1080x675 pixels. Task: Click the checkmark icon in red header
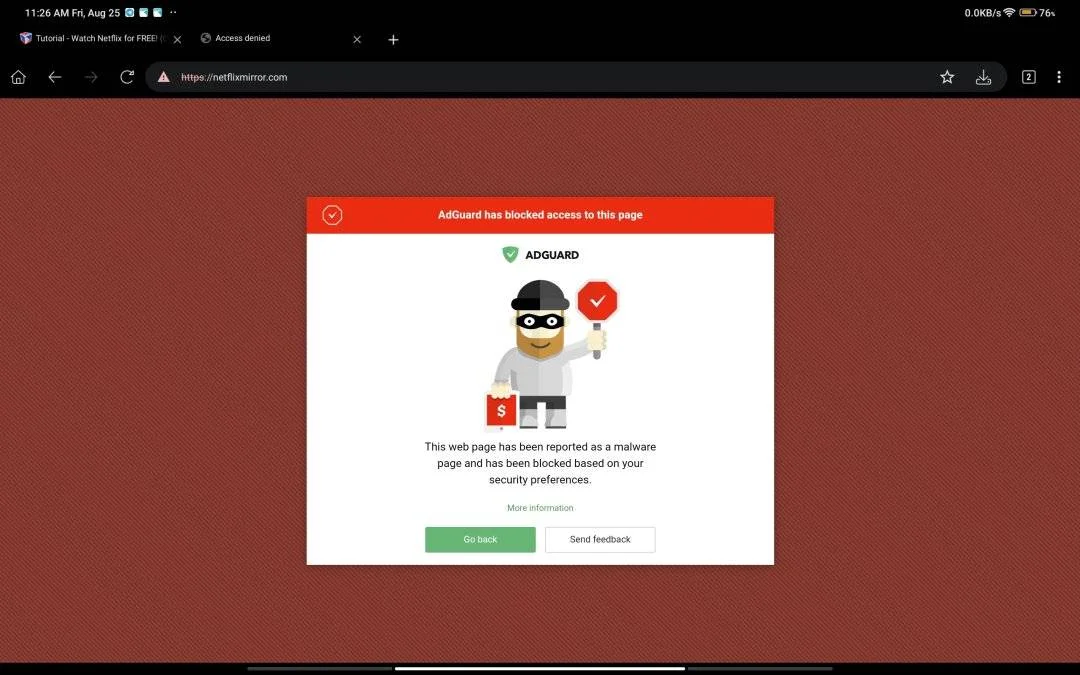(x=332, y=215)
